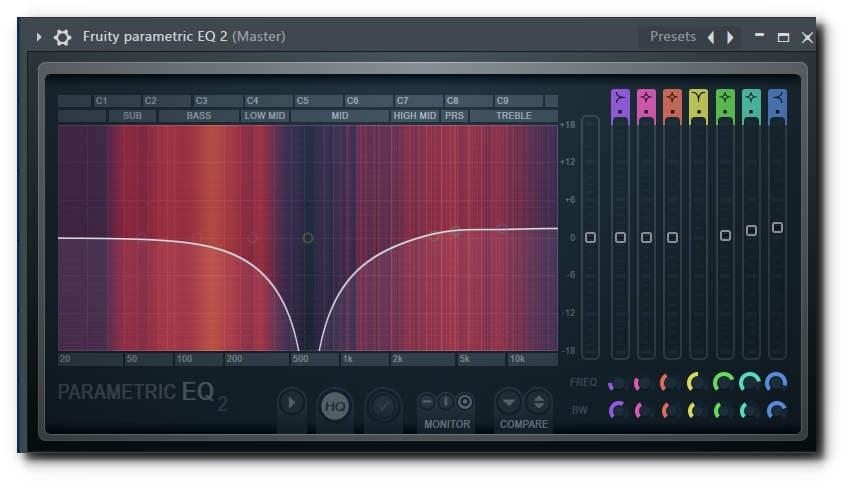This screenshot has width=847, height=484.
Task: Click COMPARE down-arrow store button
Action: (509, 402)
